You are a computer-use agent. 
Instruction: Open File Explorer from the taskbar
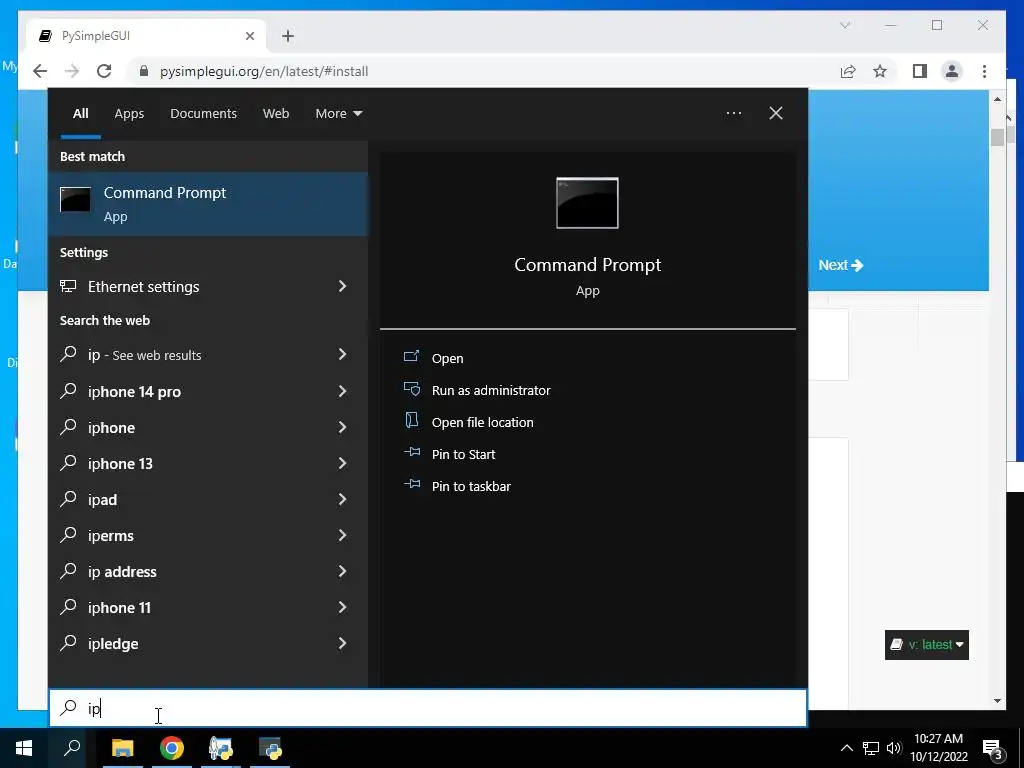click(122, 748)
